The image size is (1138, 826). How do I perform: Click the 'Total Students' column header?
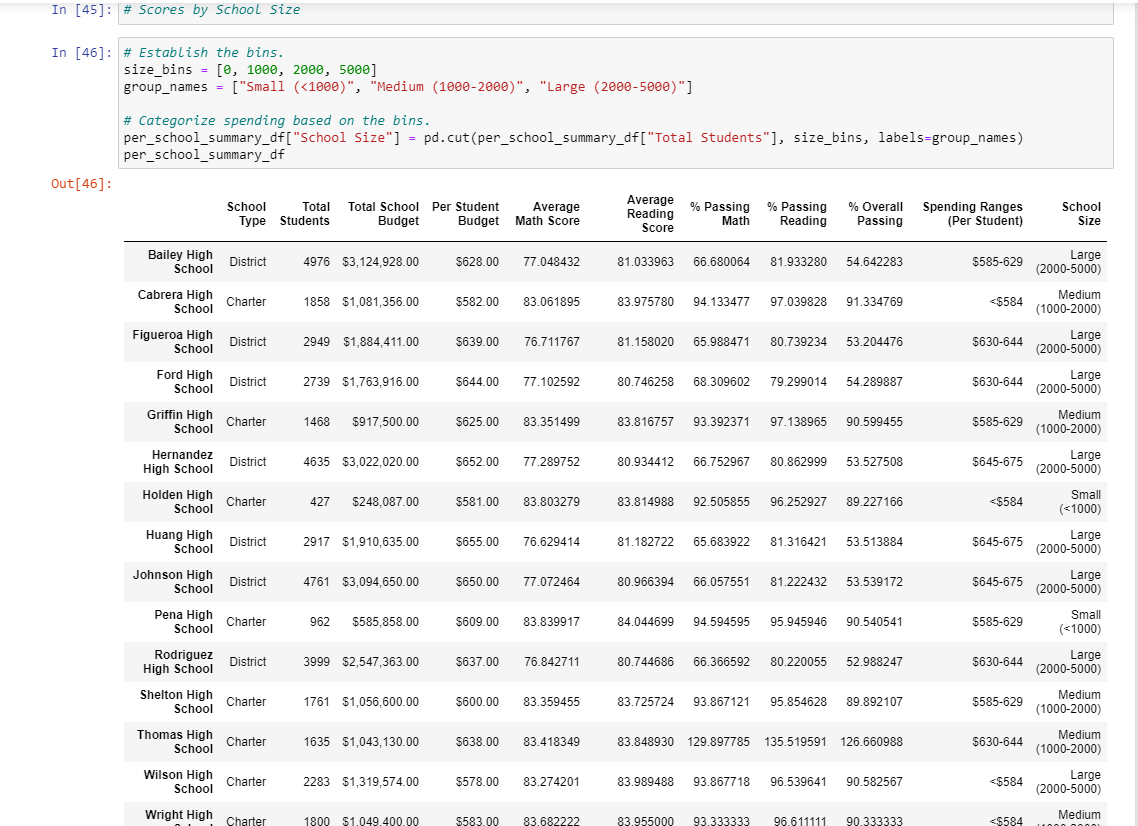pyautogui.click(x=305, y=214)
